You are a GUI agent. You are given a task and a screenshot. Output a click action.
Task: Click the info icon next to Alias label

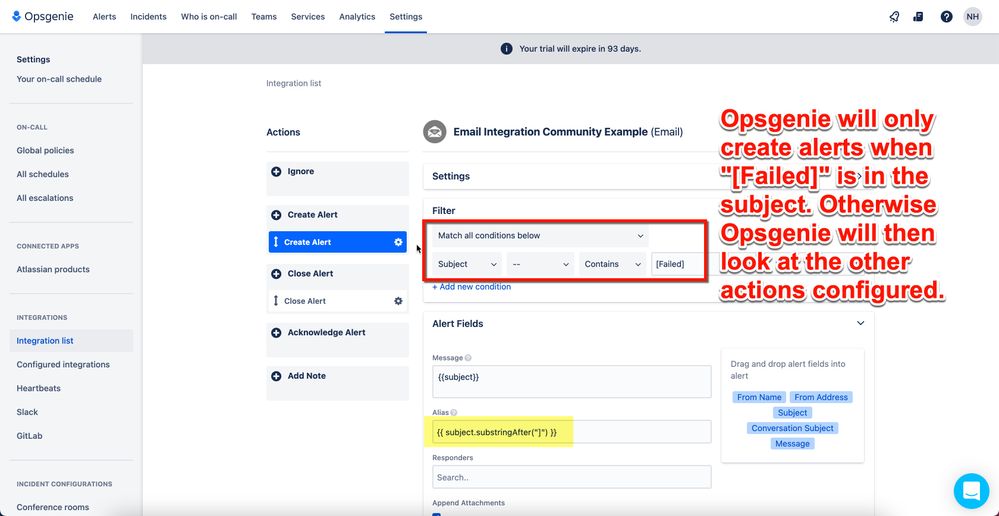tap(454, 413)
